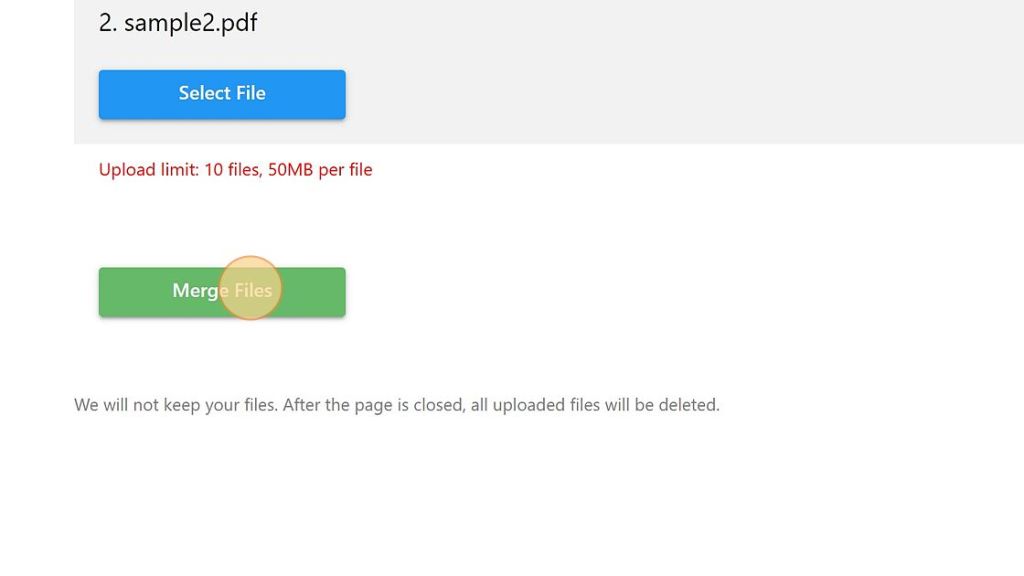Click the word 'File' on the blue button
The width and height of the screenshot is (1024, 576).
click(251, 93)
